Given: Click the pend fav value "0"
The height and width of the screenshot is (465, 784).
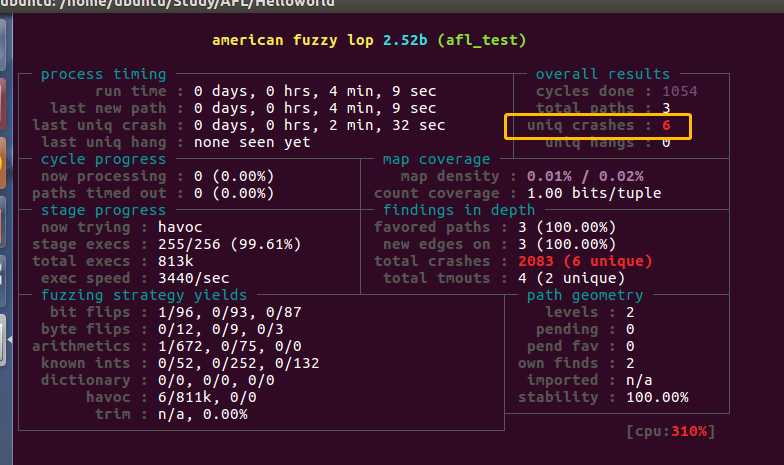Looking at the screenshot, I should click(630, 346).
